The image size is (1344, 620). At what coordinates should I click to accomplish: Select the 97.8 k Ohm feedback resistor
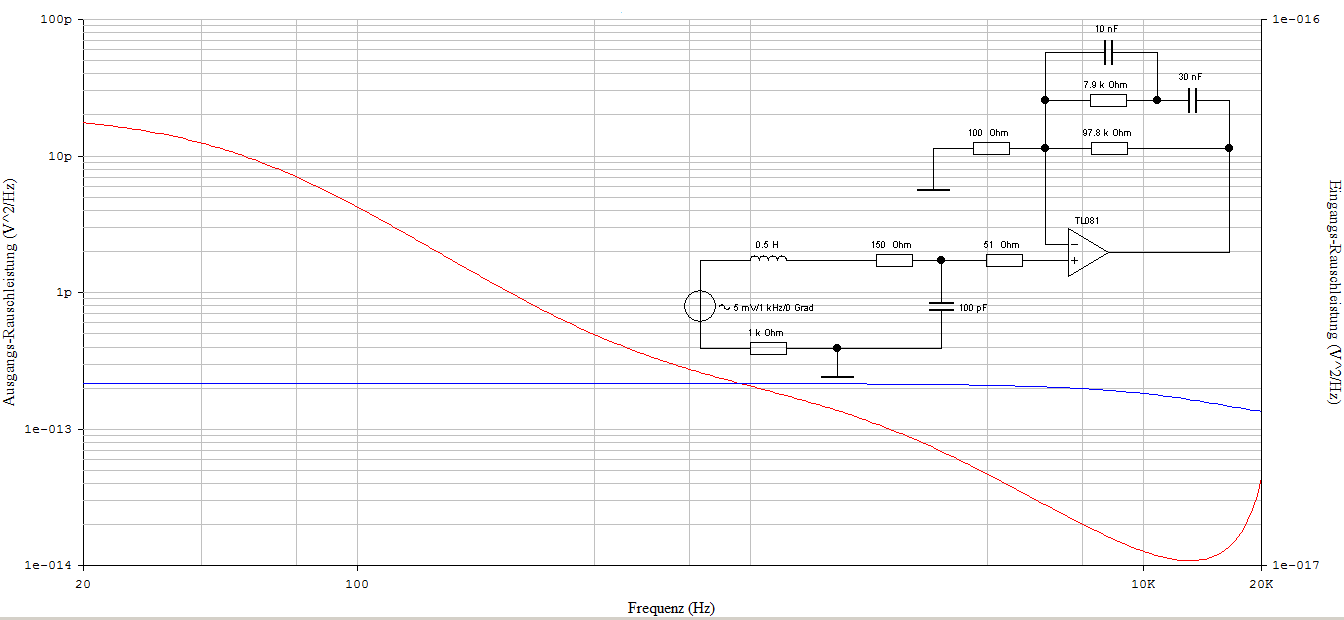coord(1109,148)
